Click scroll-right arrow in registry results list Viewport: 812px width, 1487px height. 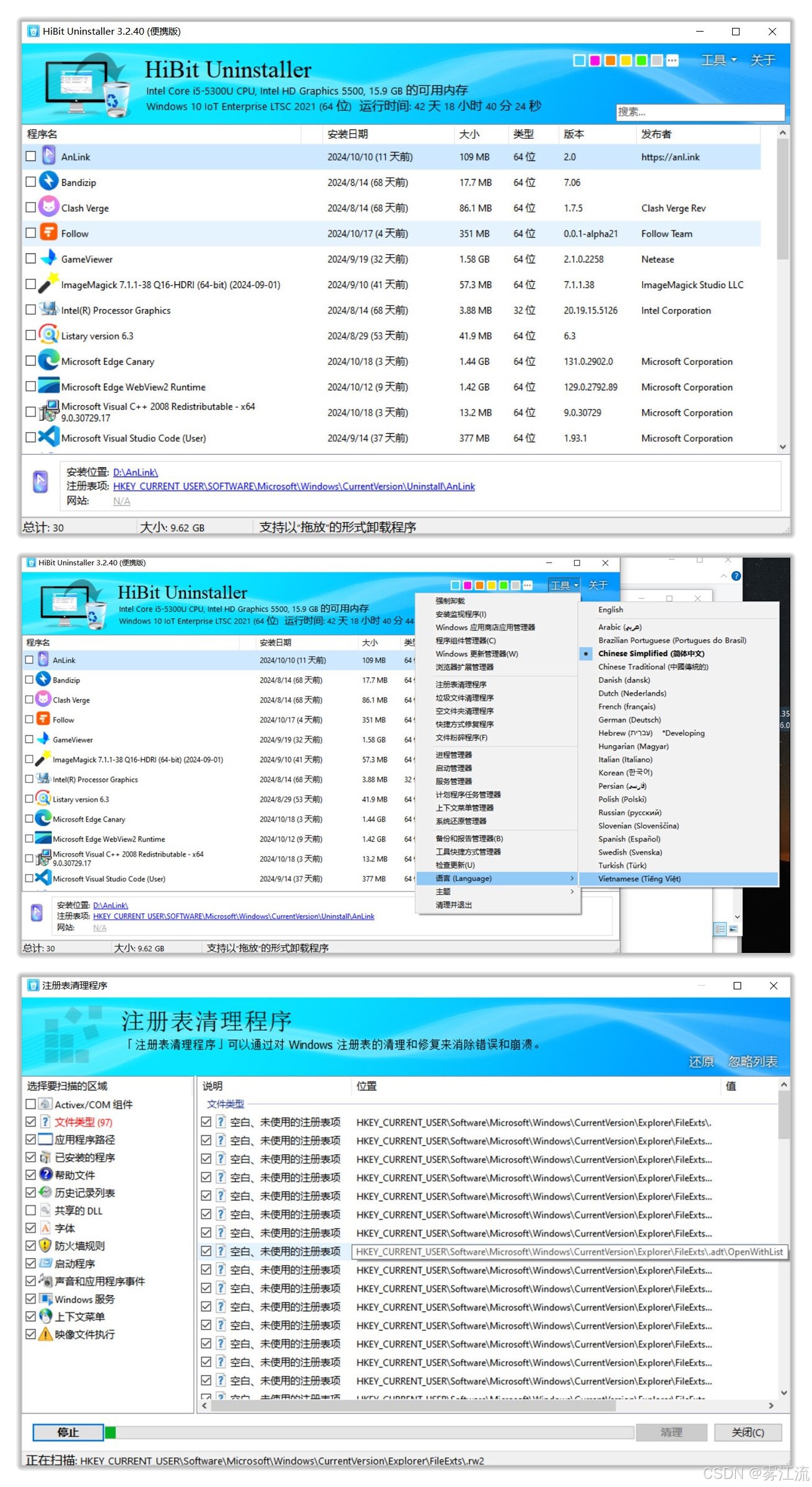tap(771, 1406)
